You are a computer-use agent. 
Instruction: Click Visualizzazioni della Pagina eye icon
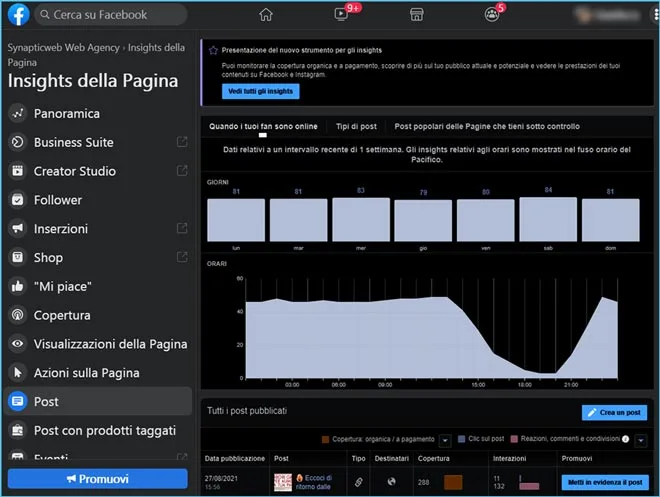(x=18, y=344)
